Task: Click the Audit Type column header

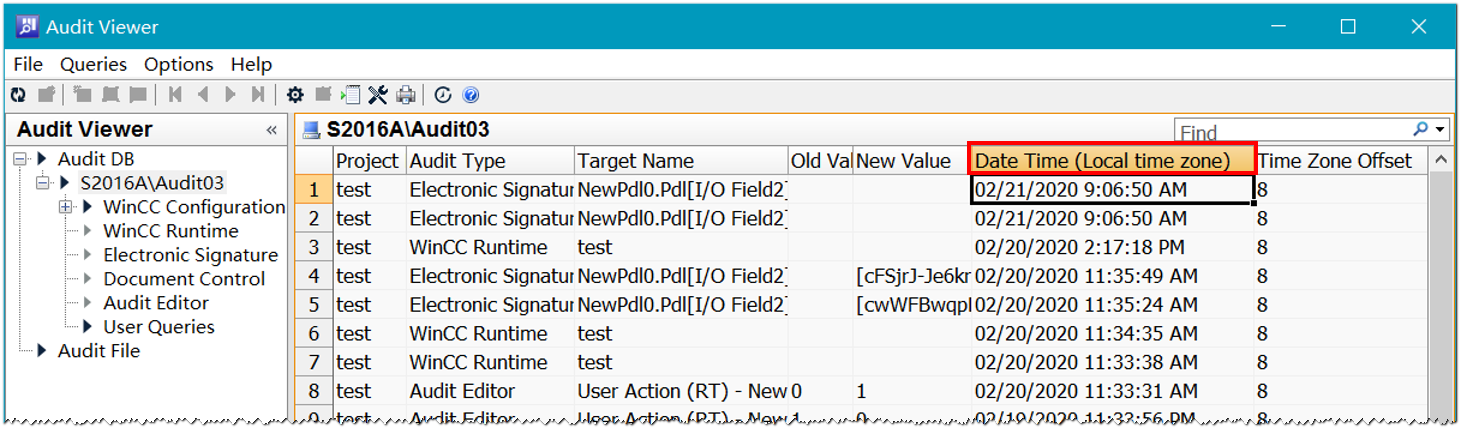Action: click(488, 161)
